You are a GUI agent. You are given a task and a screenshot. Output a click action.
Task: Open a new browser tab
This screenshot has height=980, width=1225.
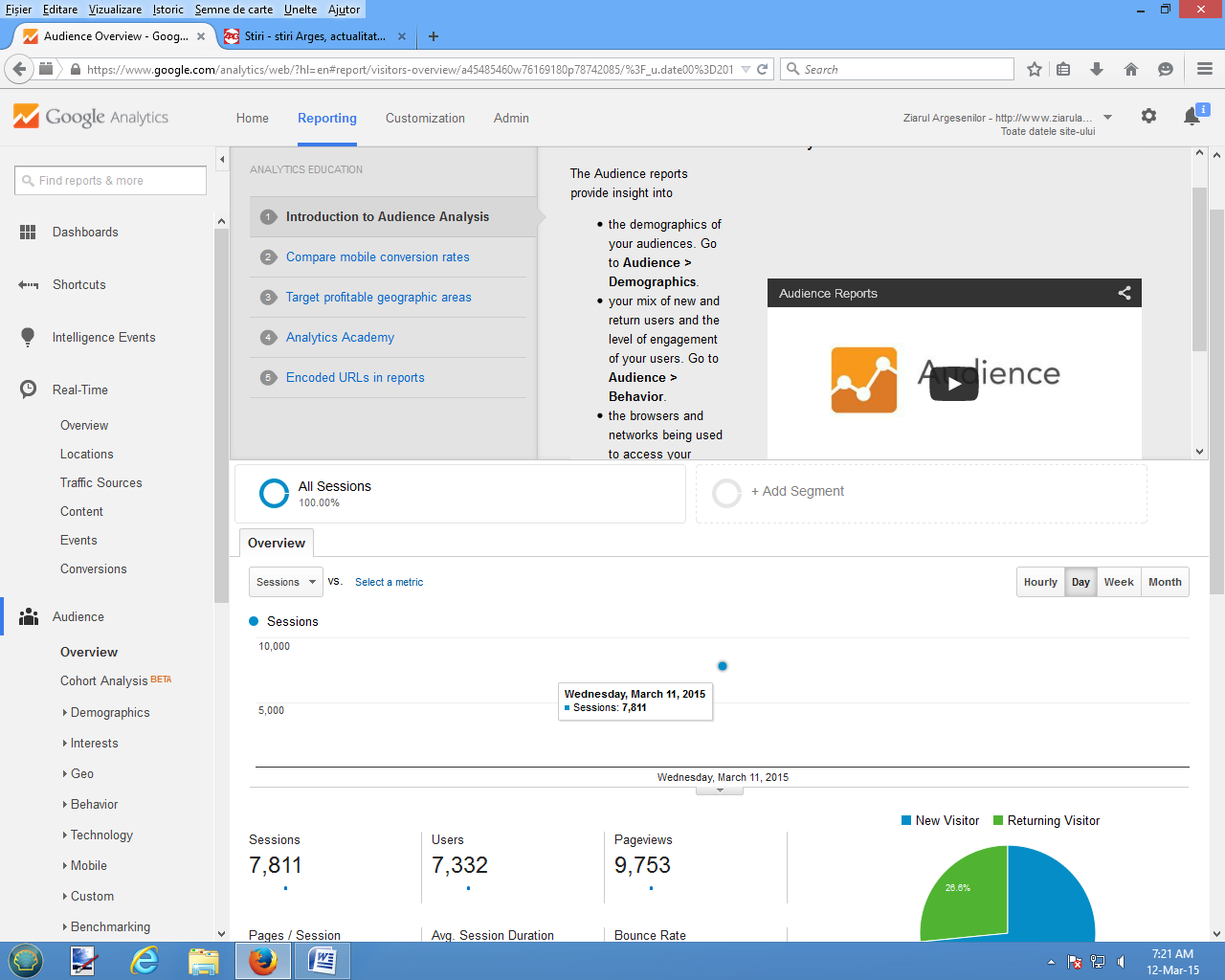pos(434,36)
